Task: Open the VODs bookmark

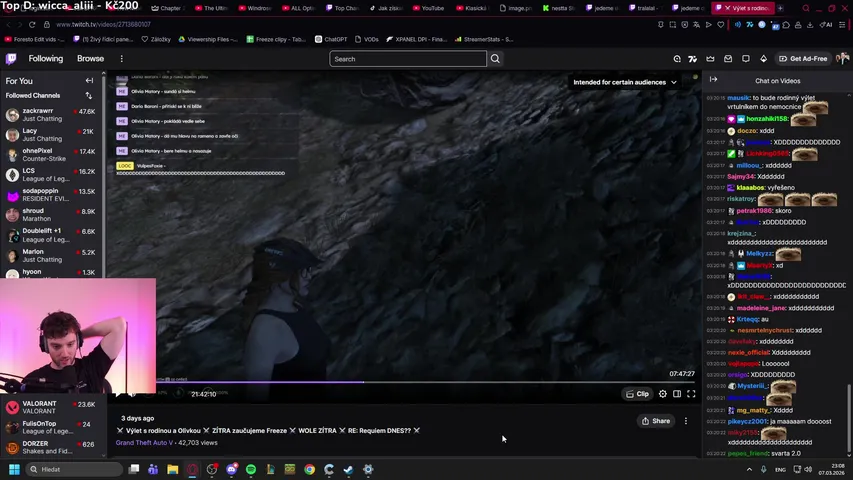Action: pyautogui.click(x=366, y=39)
